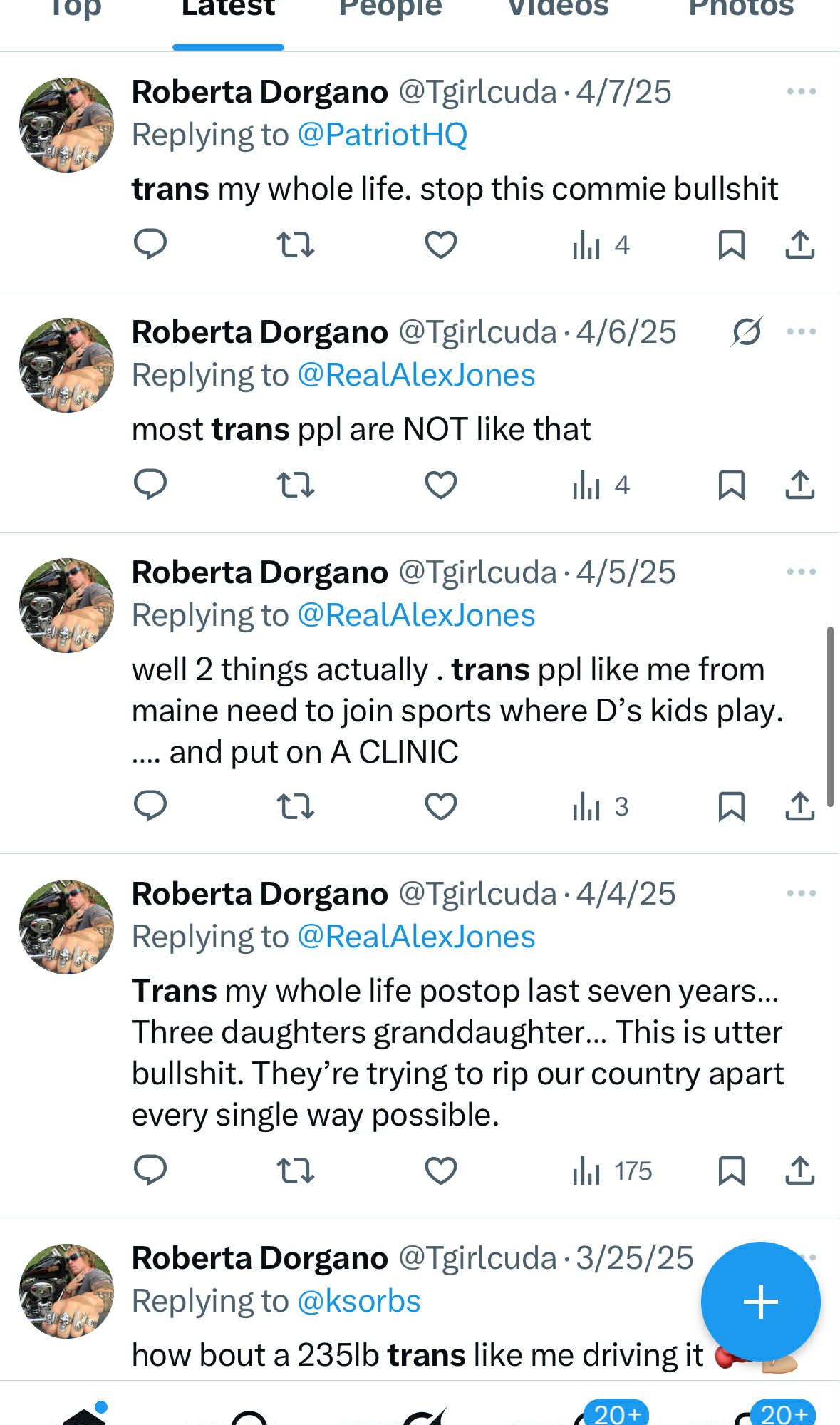
Task: Bookmark the 4/4/25 'postop' tweet
Action: pyautogui.click(x=731, y=1171)
